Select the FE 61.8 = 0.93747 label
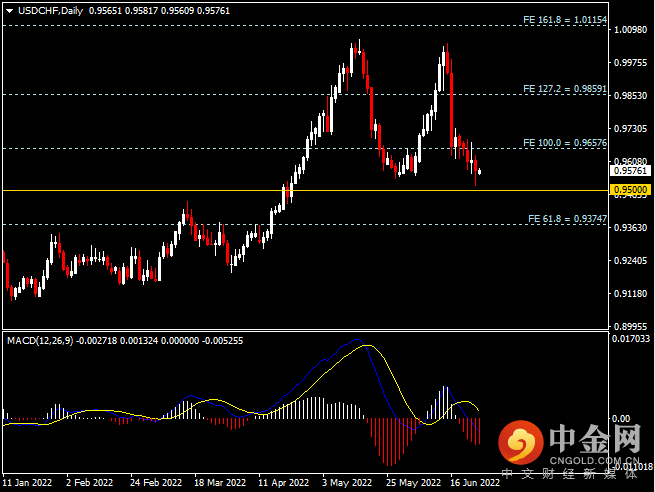Image resolution: width=655 pixels, height=492 pixels. [567, 219]
